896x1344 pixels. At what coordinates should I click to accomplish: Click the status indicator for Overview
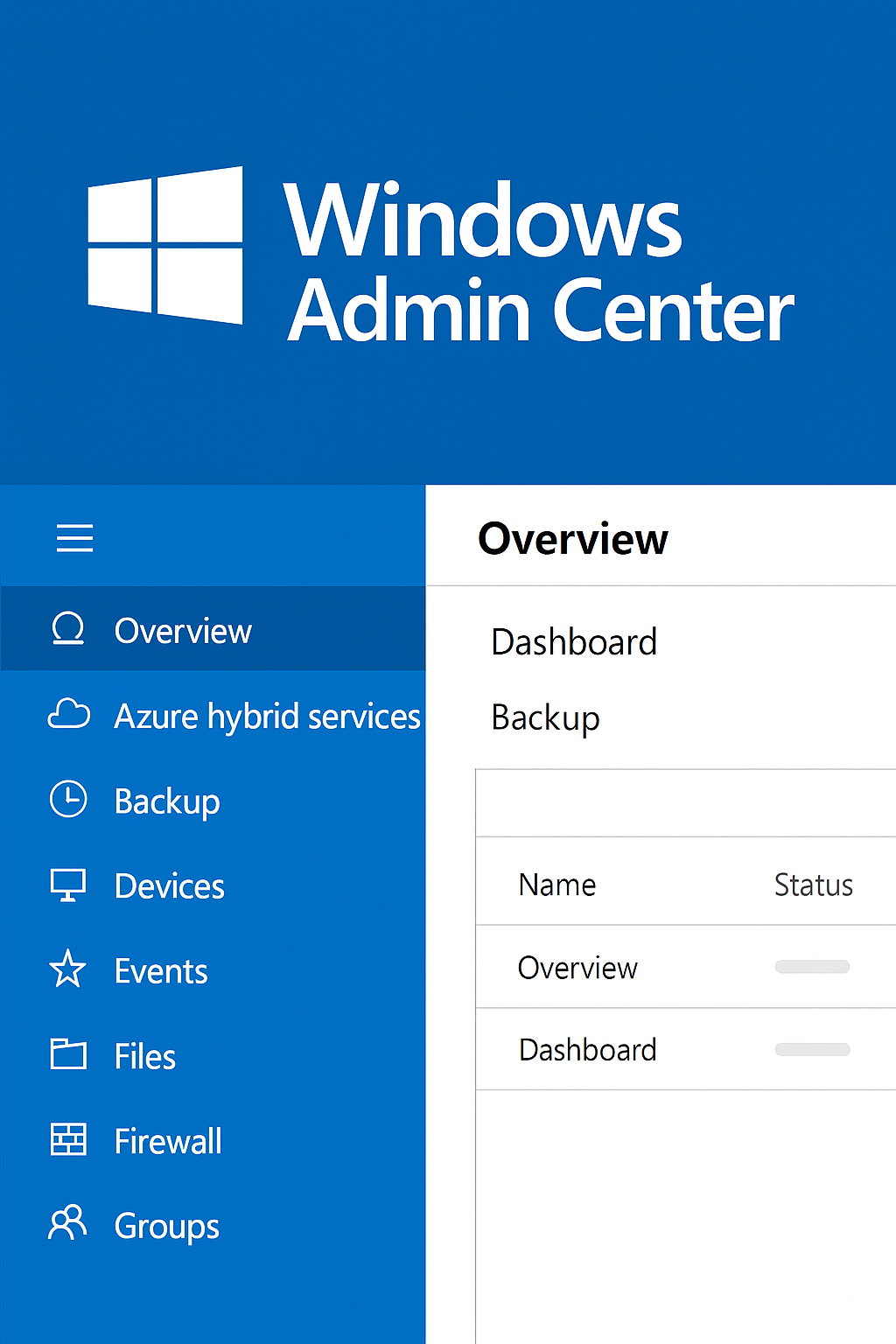click(811, 967)
